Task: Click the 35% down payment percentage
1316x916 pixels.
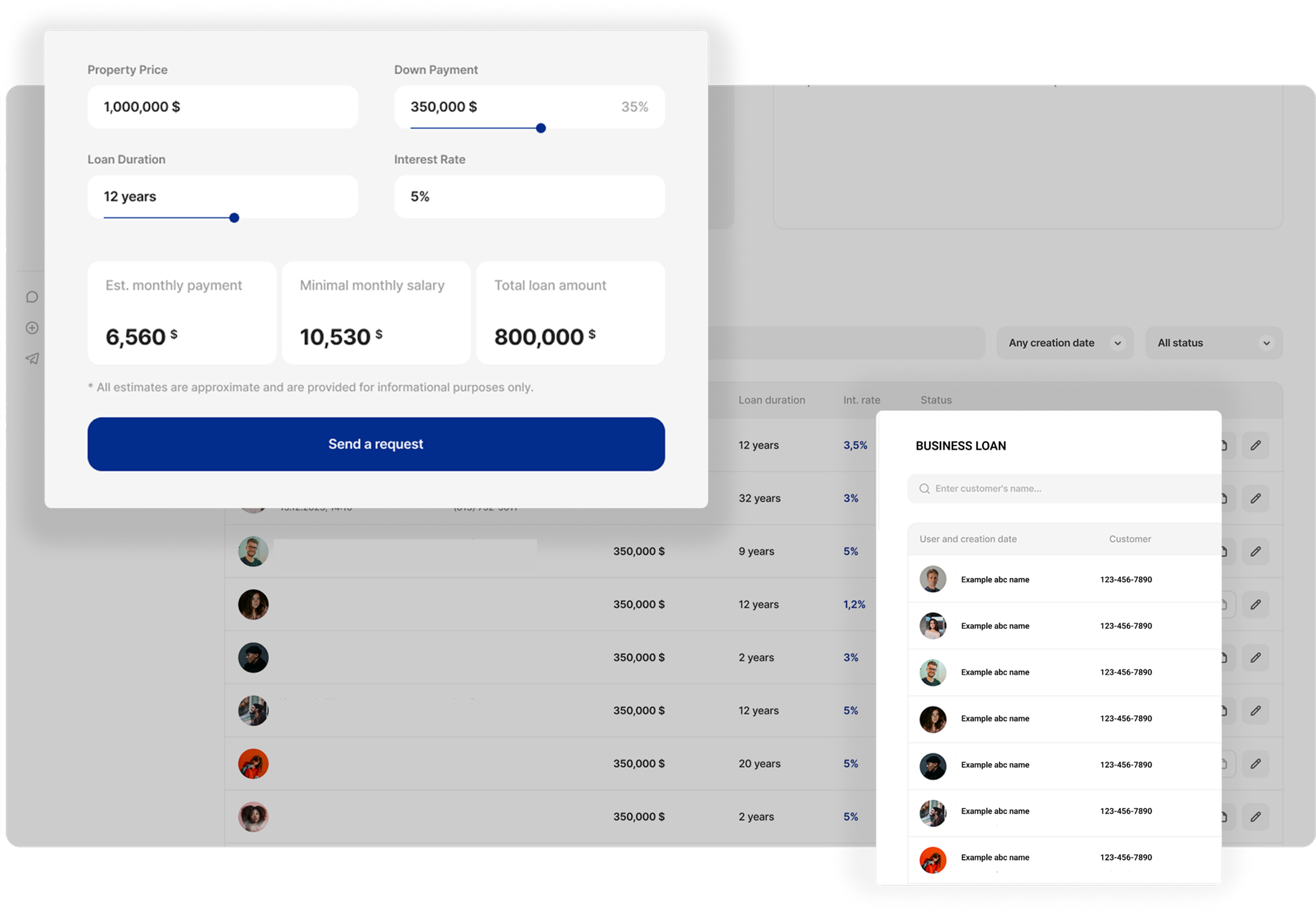Action: pos(635,107)
